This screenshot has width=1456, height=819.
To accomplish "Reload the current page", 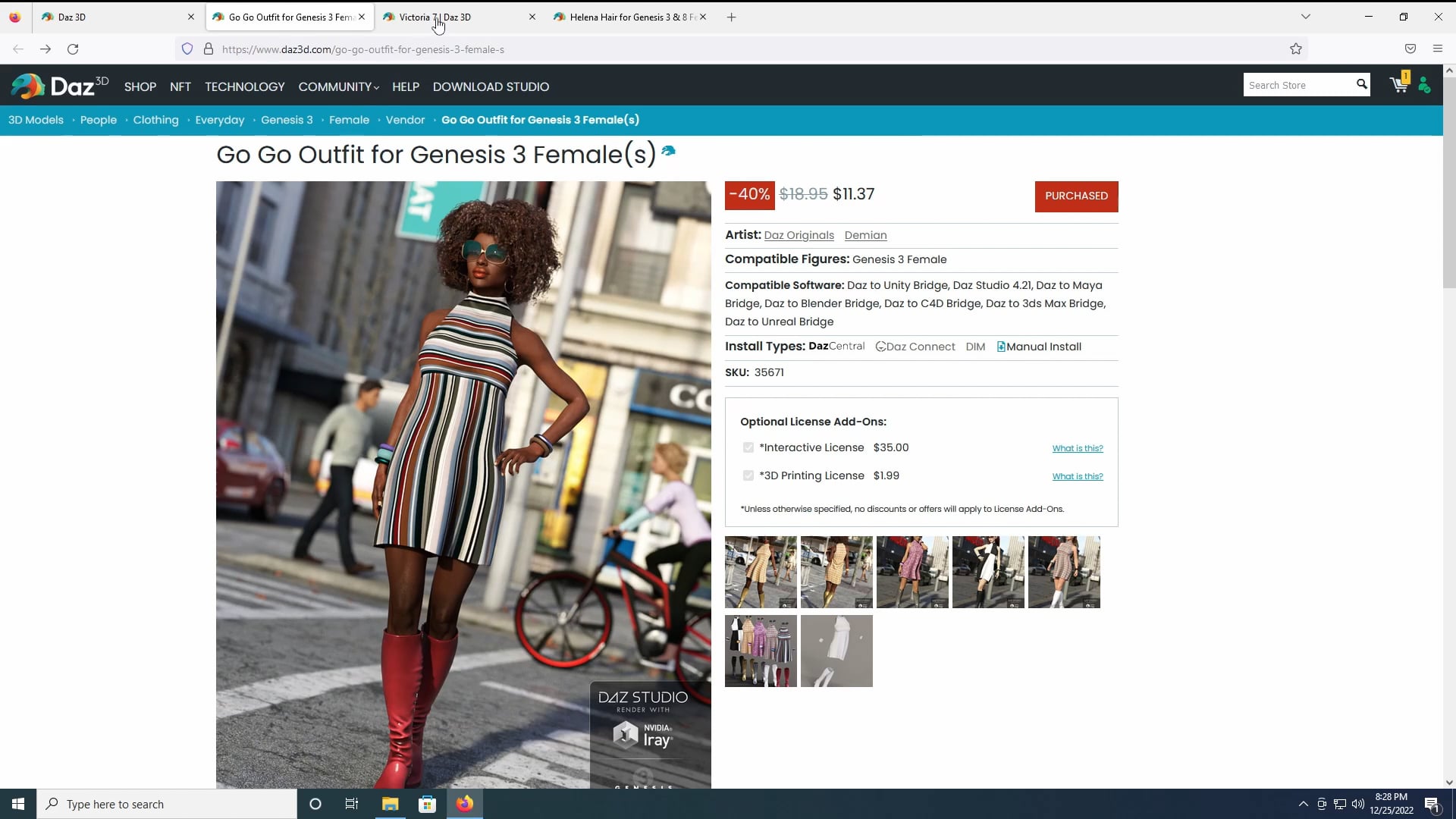I will pyautogui.click(x=73, y=49).
